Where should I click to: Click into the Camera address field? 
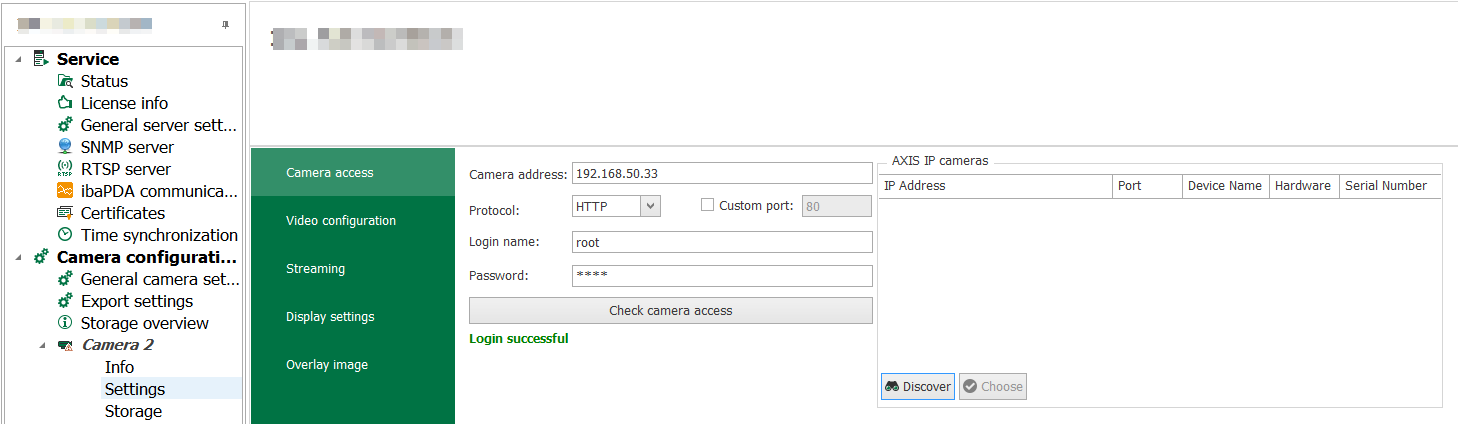(721, 174)
